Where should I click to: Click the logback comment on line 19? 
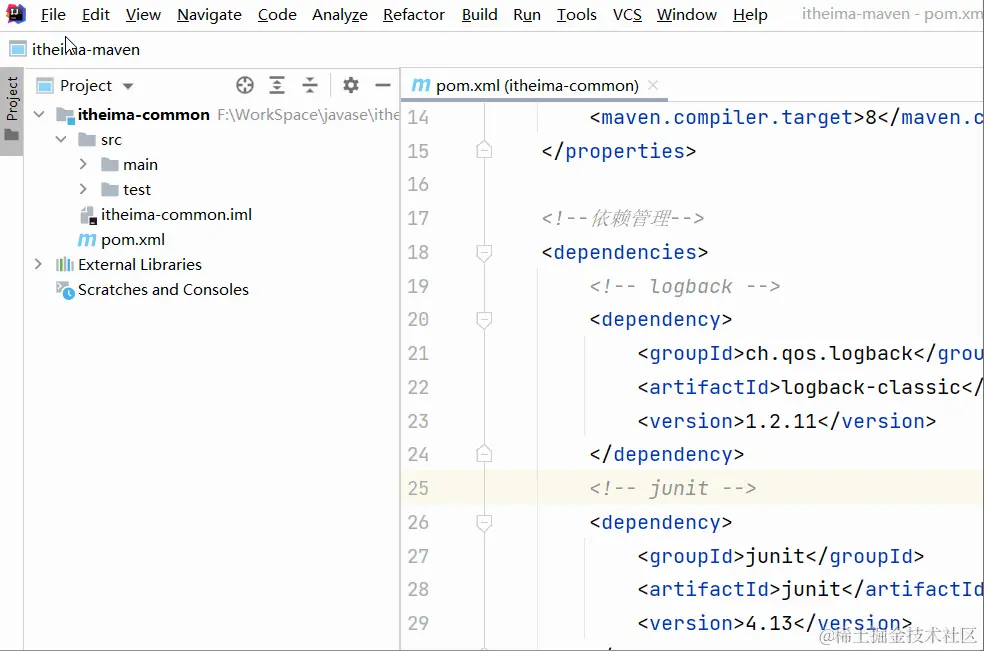click(685, 286)
